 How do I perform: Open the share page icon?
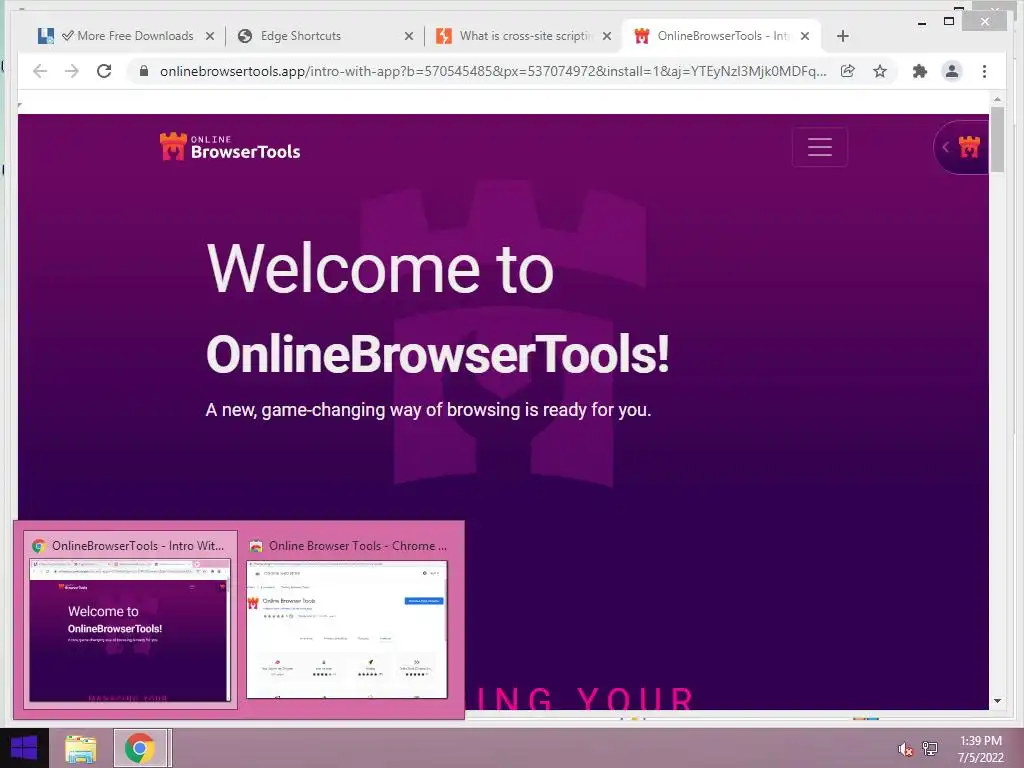[848, 71]
